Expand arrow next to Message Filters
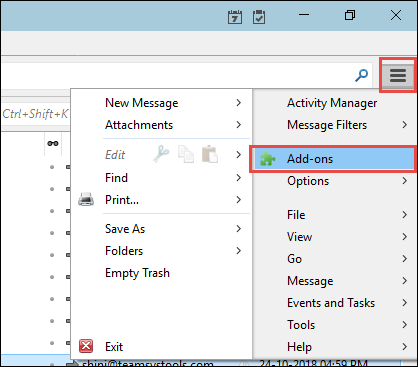Viewport: 418px width, 367px height. (x=404, y=125)
